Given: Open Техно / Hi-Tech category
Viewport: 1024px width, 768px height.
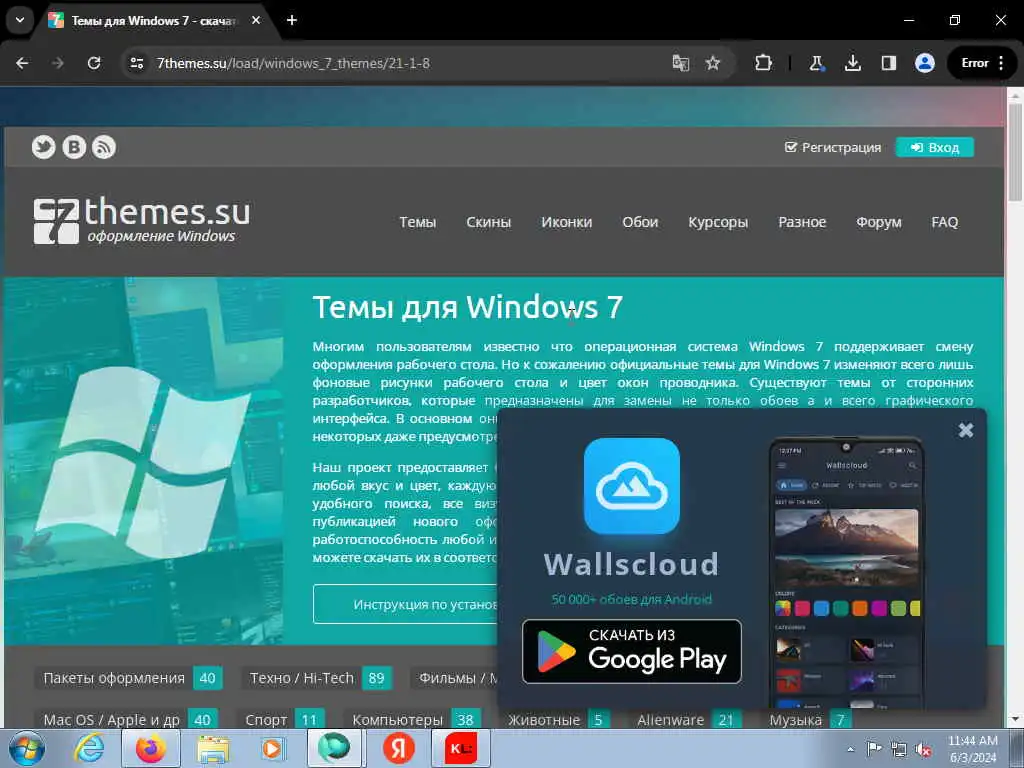Looking at the screenshot, I should pos(316,678).
